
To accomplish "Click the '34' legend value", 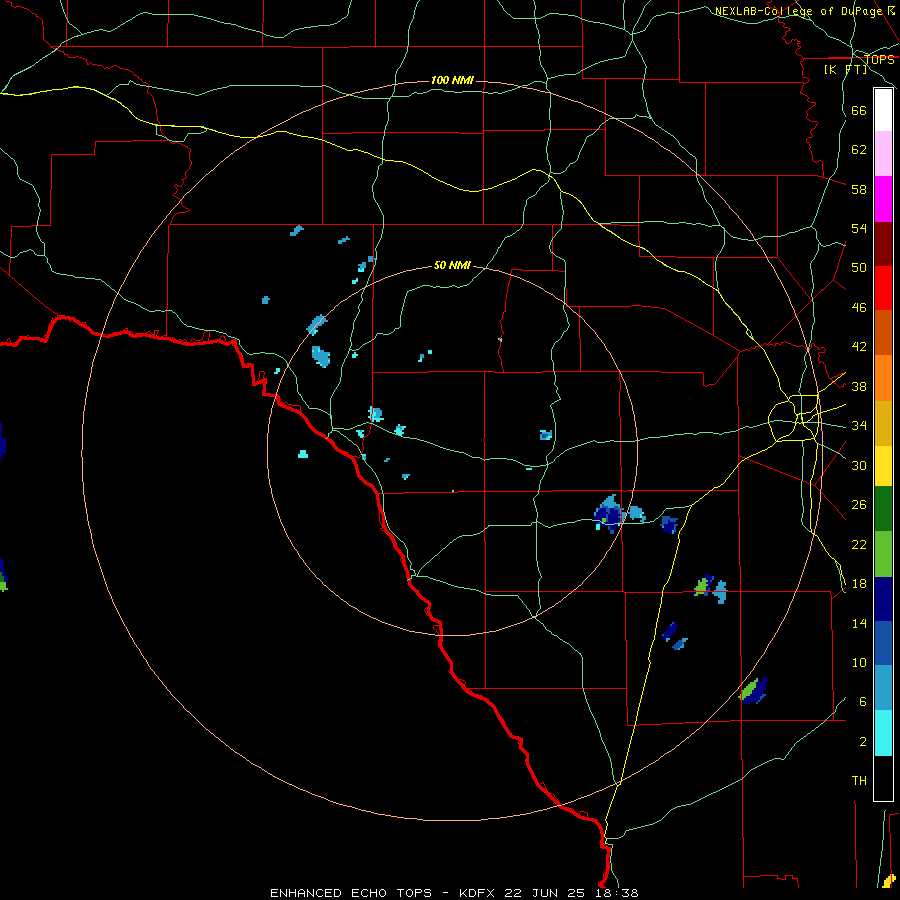I will (859, 426).
